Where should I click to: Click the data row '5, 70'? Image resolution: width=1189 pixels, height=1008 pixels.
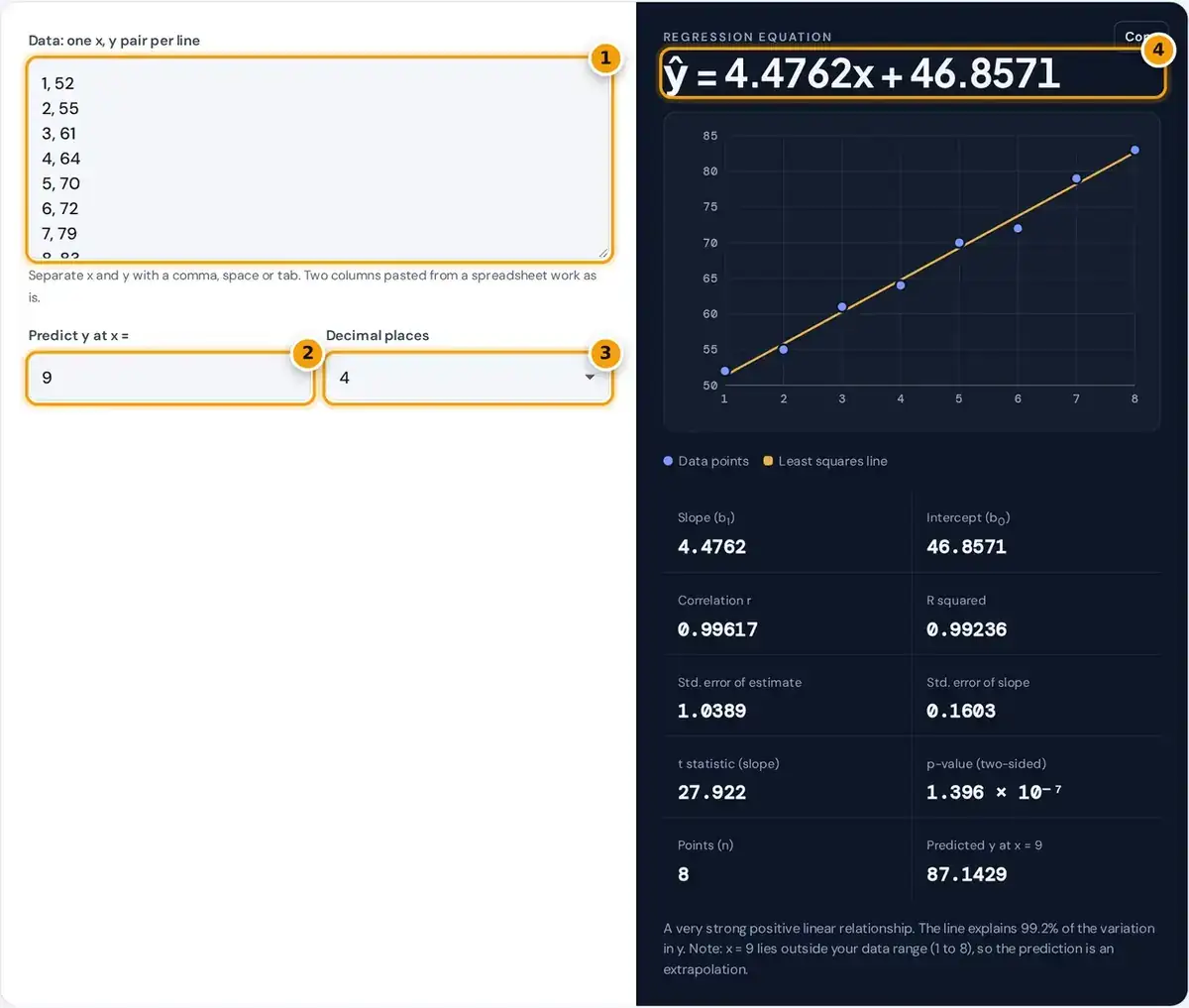[60, 184]
